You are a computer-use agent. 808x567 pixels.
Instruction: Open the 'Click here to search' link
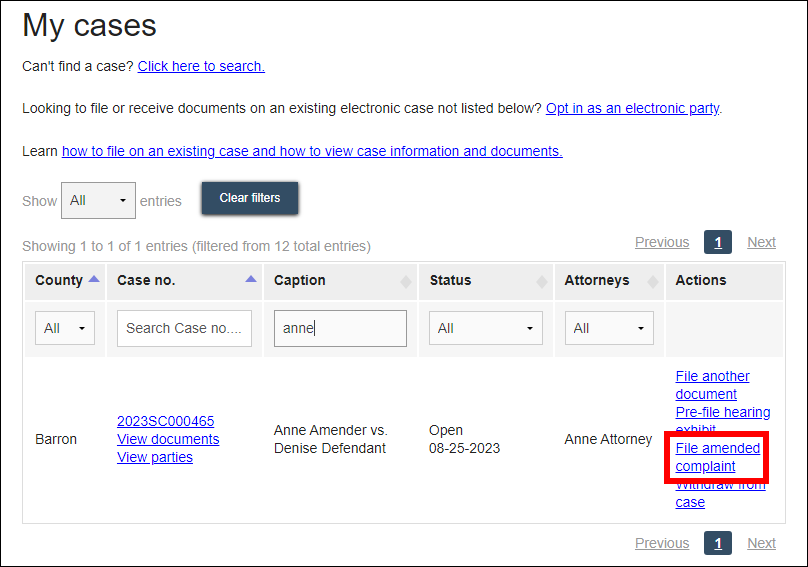coord(201,66)
